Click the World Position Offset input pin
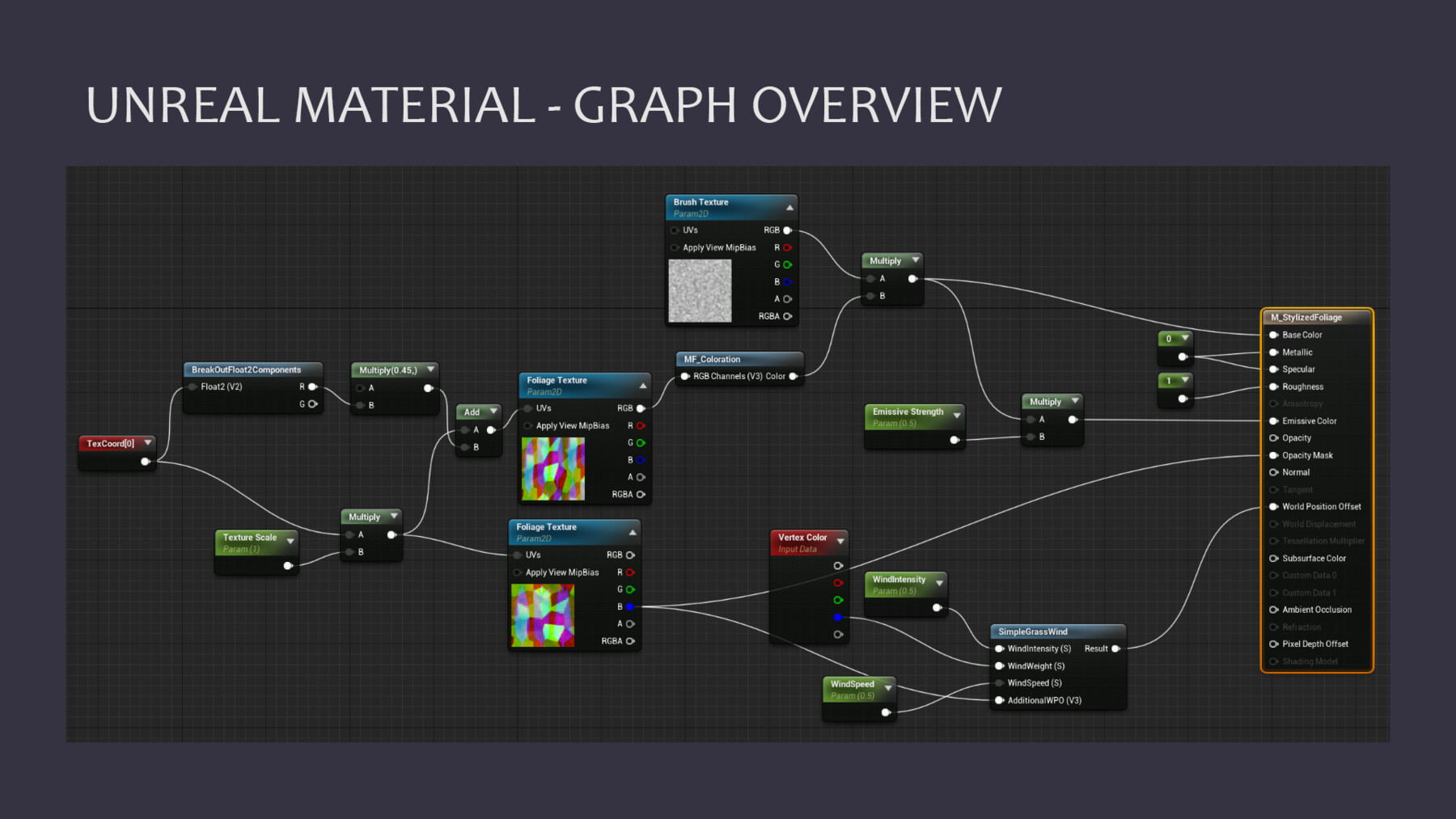Screen dimensions: 1456x819 [1274, 506]
